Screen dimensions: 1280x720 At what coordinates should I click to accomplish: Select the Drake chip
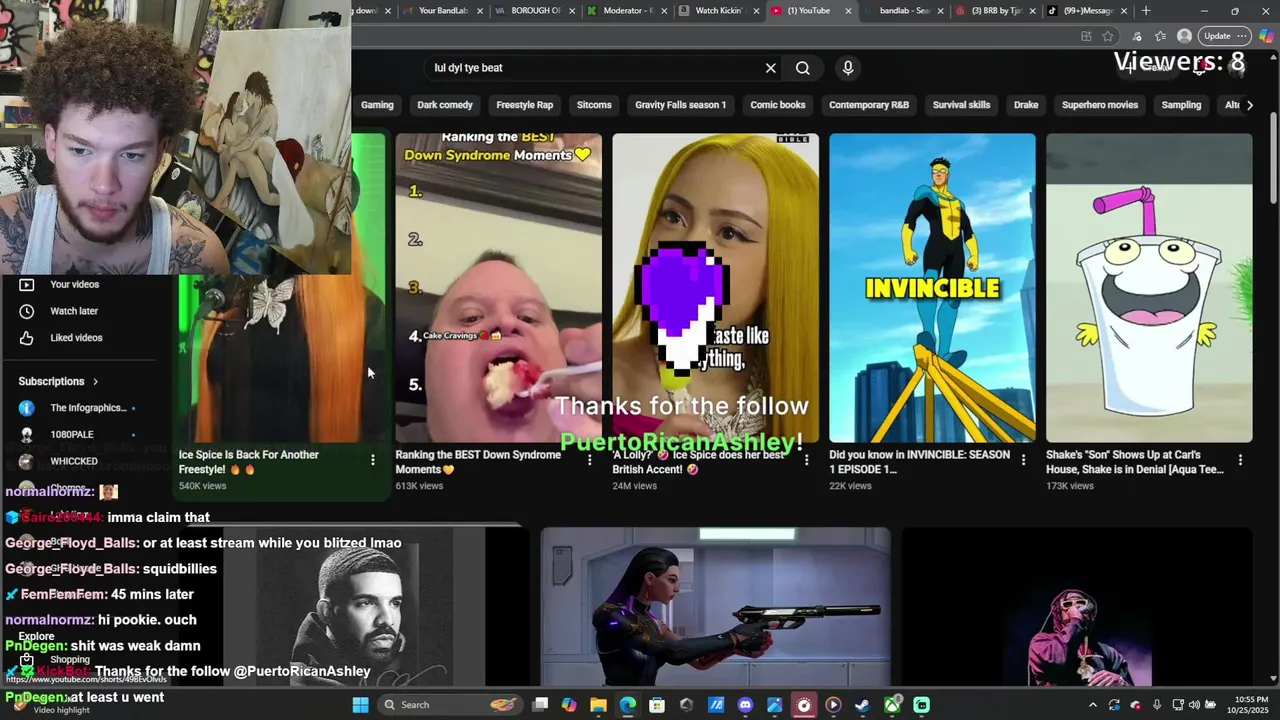click(x=1026, y=105)
